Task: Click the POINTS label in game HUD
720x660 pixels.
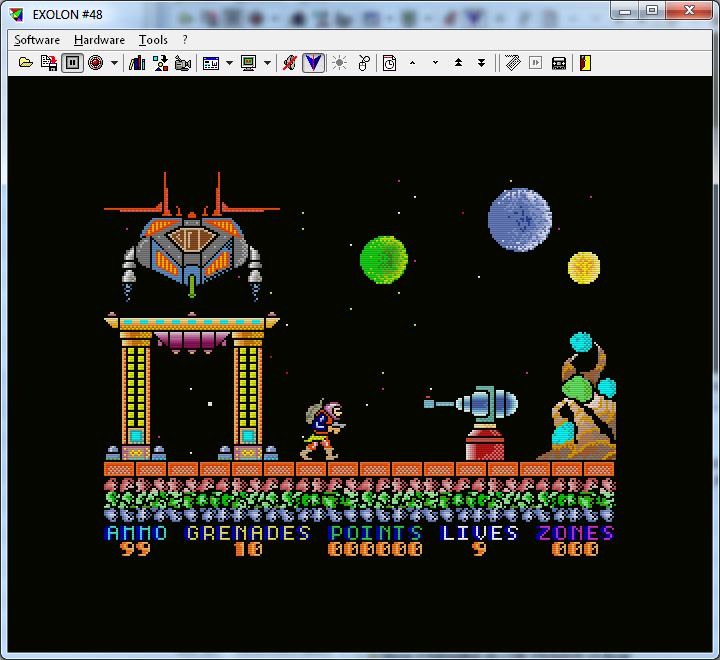Action: coord(376,533)
